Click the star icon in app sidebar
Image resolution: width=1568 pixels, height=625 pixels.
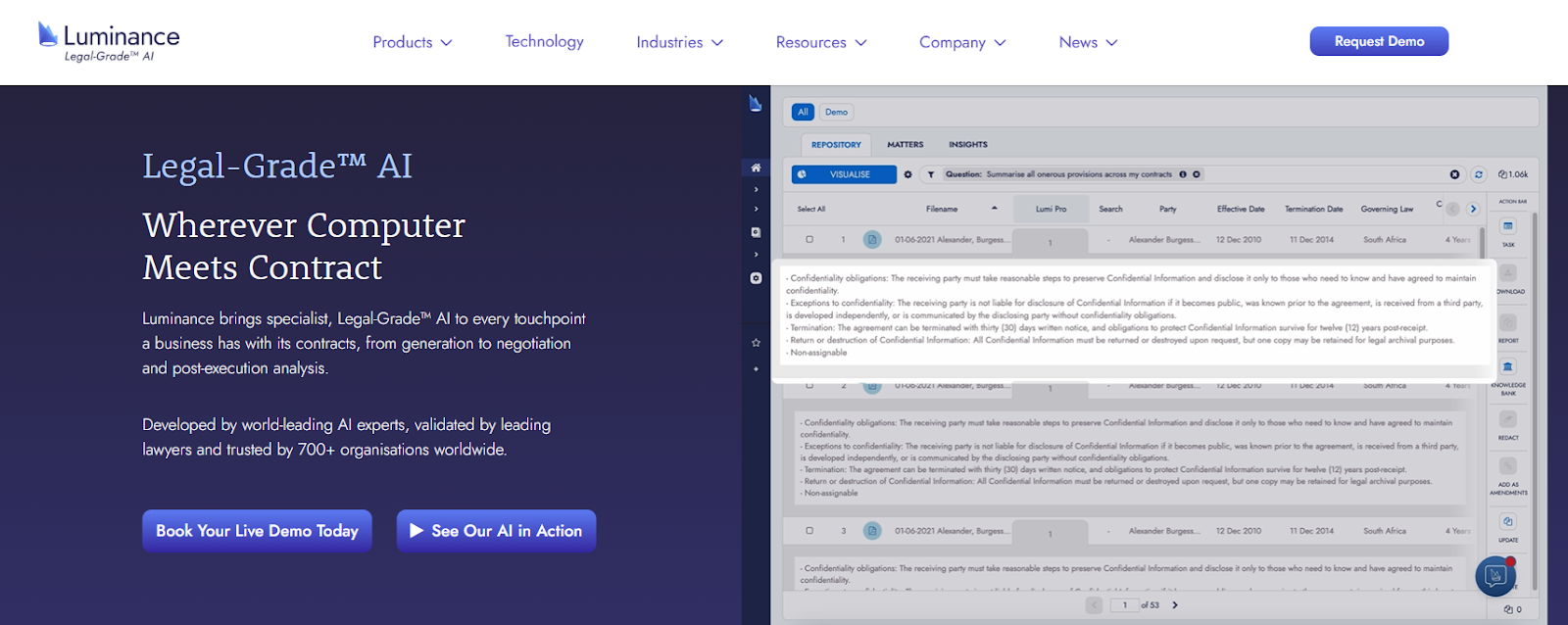(756, 343)
